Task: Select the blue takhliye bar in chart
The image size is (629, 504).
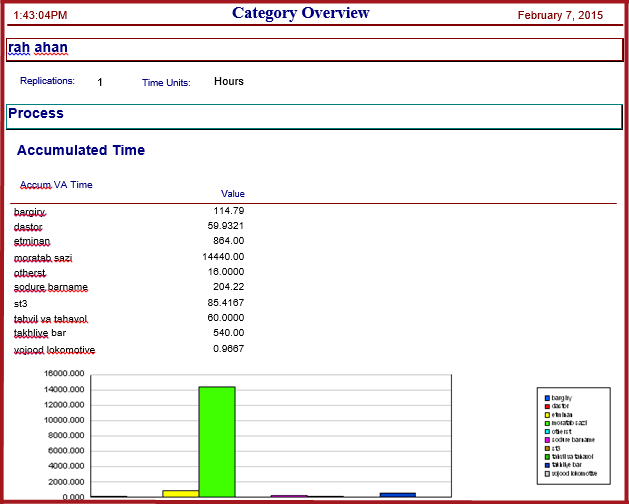Action: coord(398,495)
